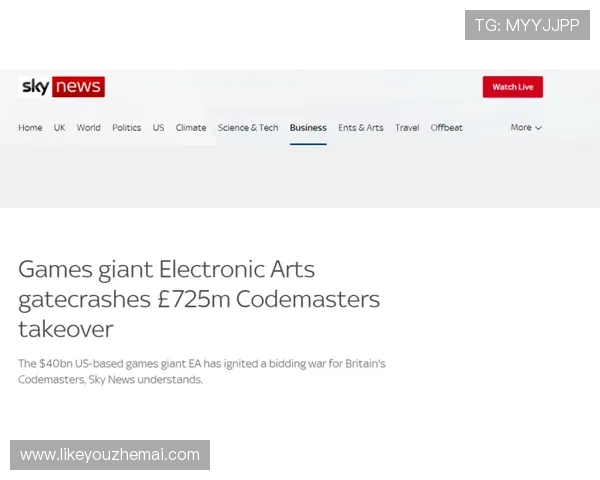Screen dimensions: 600x480
Task: Navigate to the Politics section
Action: 127,128
